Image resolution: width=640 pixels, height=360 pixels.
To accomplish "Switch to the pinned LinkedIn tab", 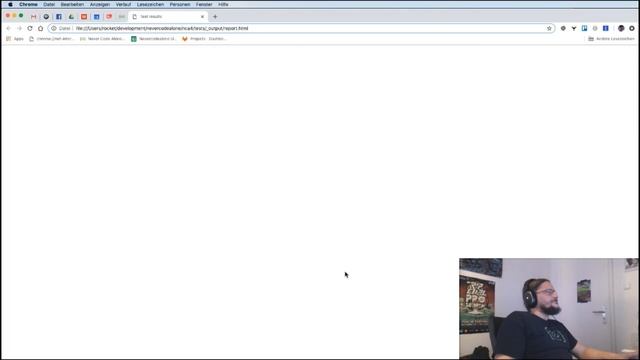I will [x=97, y=17].
